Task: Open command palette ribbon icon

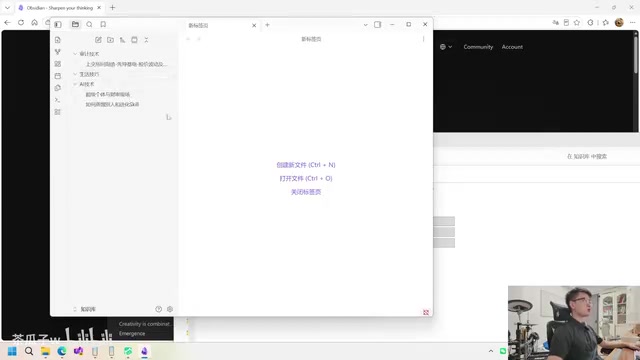Action: pyautogui.click(x=58, y=100)
